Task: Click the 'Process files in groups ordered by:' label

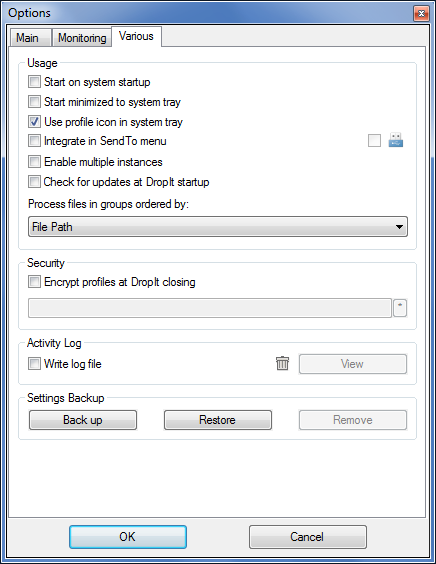Action: point(108,204)
